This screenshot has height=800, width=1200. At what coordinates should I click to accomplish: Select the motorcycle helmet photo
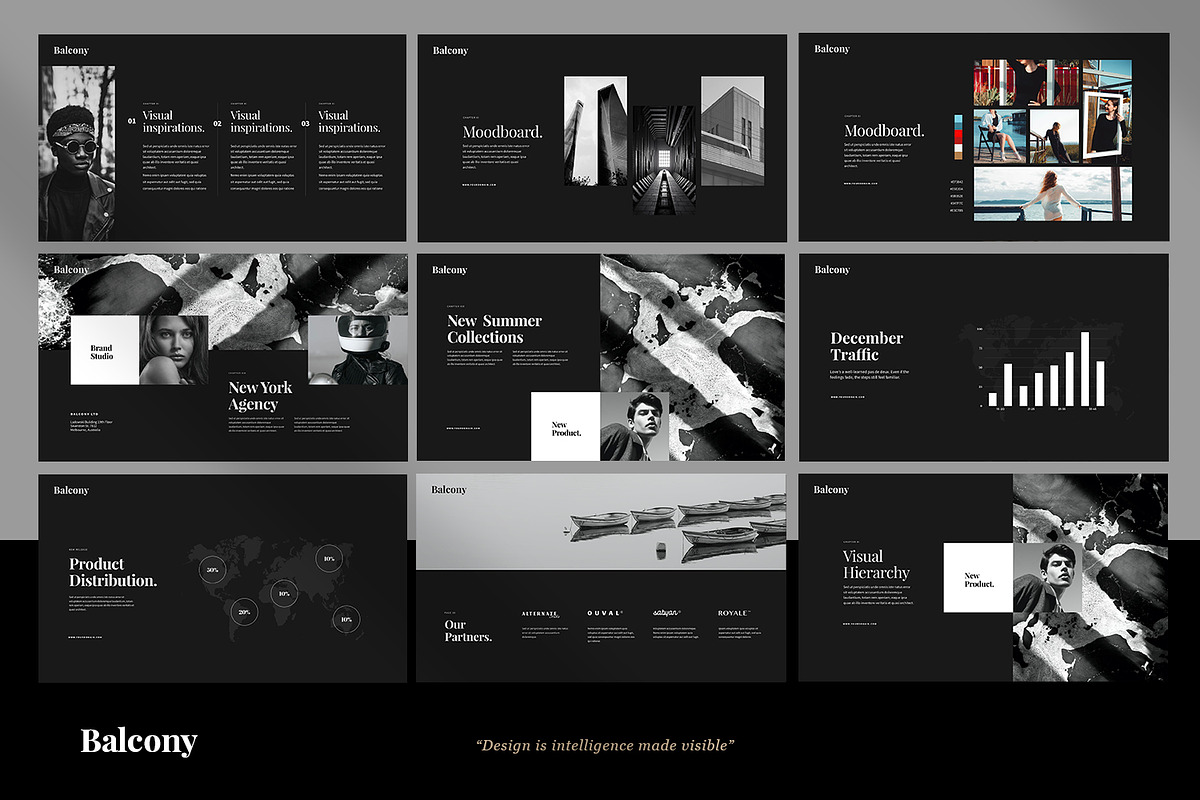357,350
